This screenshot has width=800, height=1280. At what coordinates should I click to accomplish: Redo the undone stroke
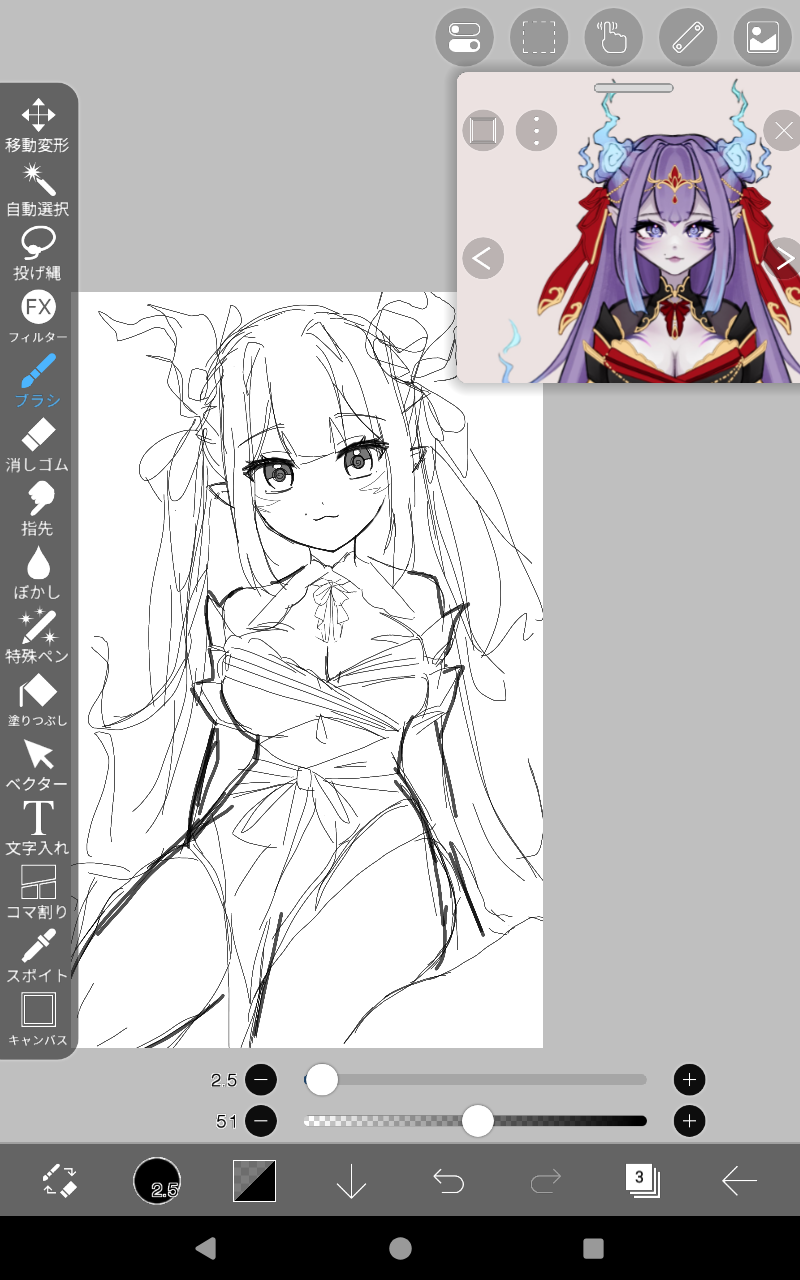click(x=545, y=1181)
